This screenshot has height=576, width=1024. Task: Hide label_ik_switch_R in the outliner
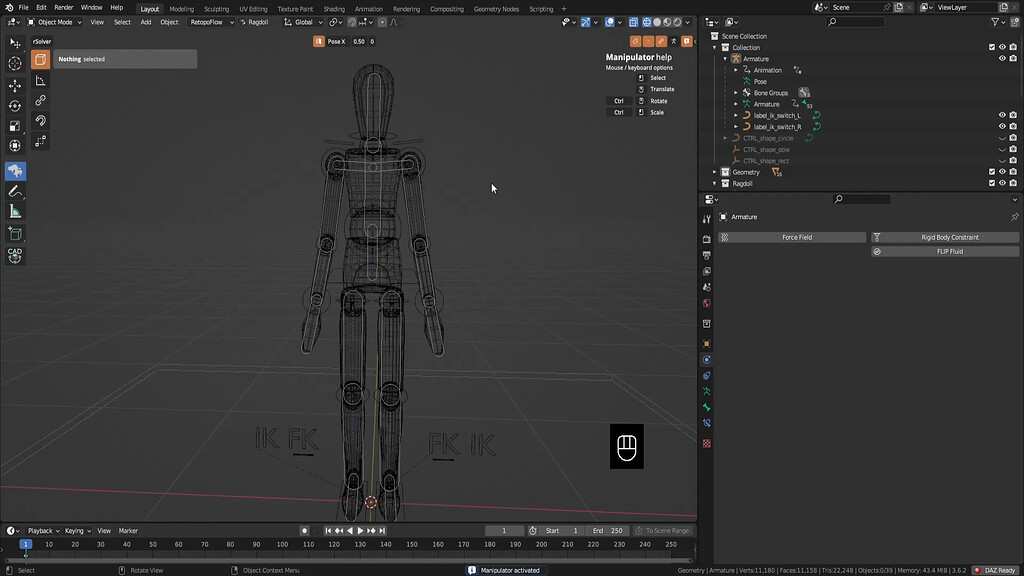click(x=1002, y=127)
